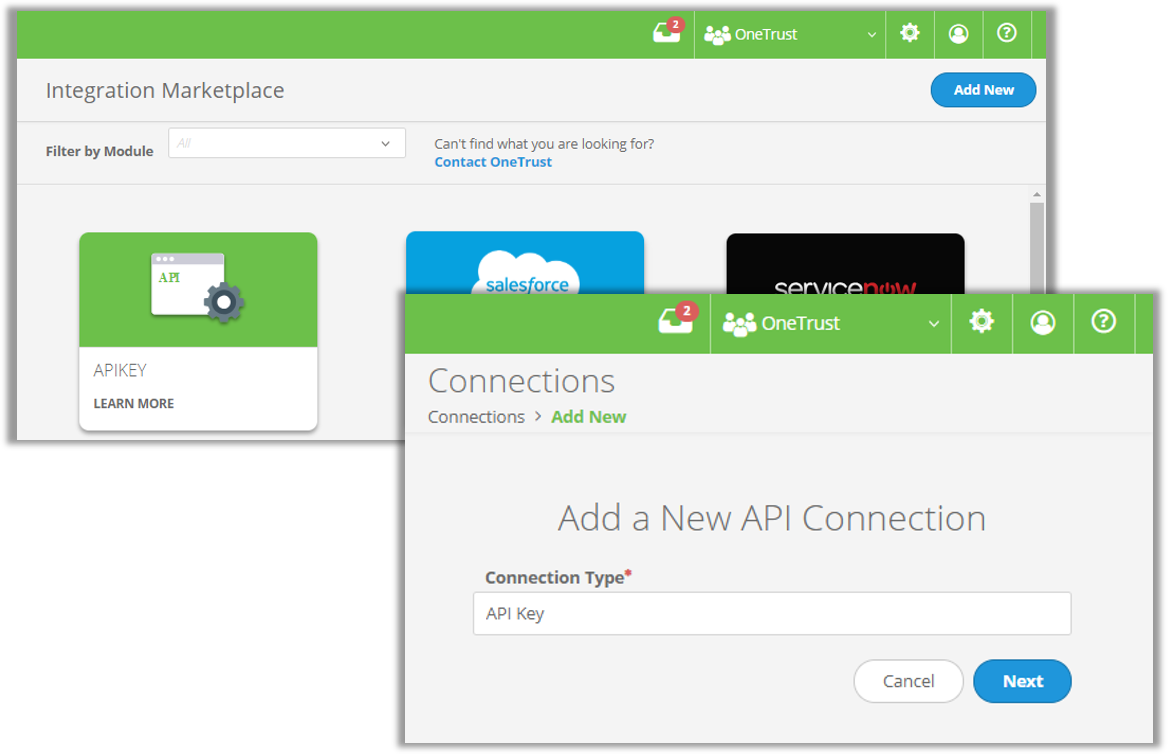Viewport: 1168px width, 754px height.
Task: Click the Add New breadcrumb item
Action: coord(588,416)
